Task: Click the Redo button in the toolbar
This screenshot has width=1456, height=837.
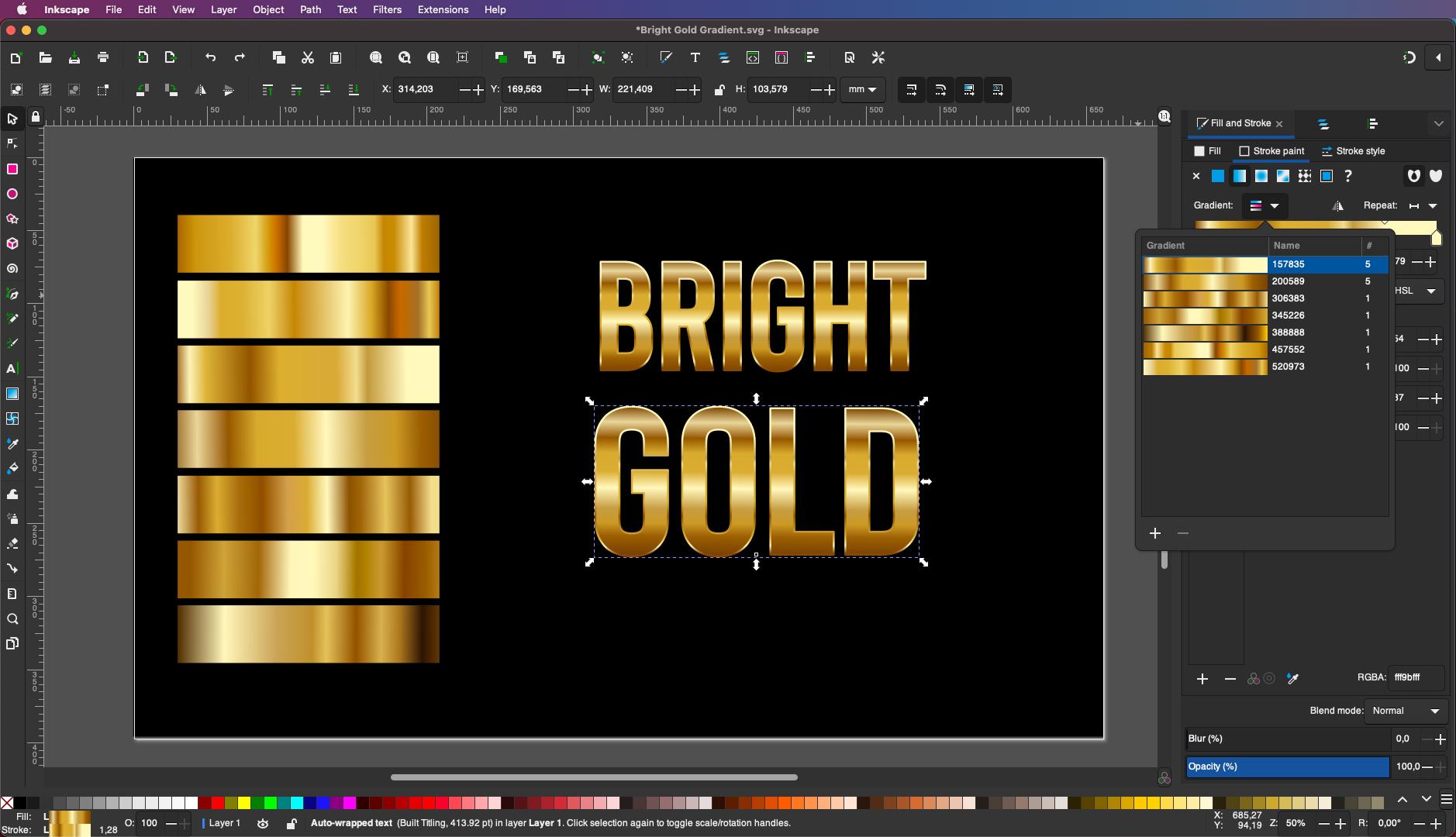Action: point(239,57)
